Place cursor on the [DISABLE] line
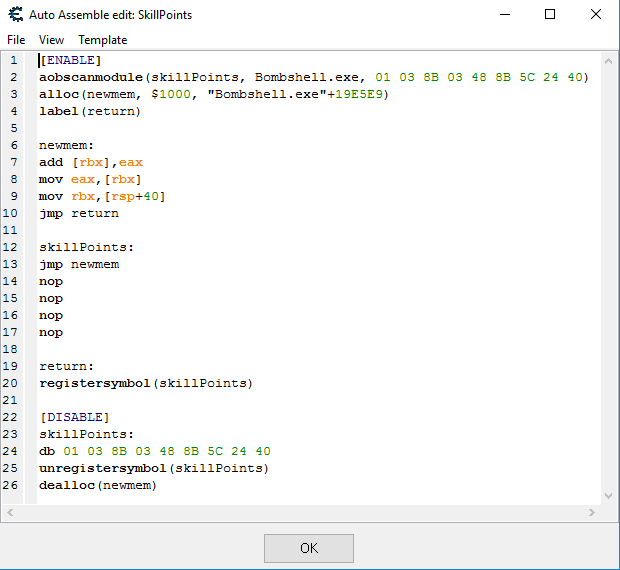The width and height of the screenshot is (620, 570). click(x=74, y=417)
